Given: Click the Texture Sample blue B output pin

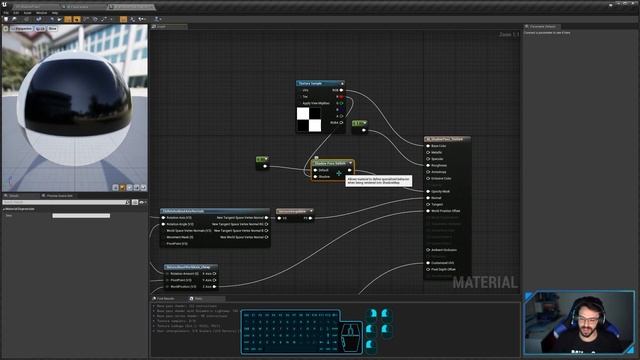Looking at the screenshot, I should tap(341, 110).
